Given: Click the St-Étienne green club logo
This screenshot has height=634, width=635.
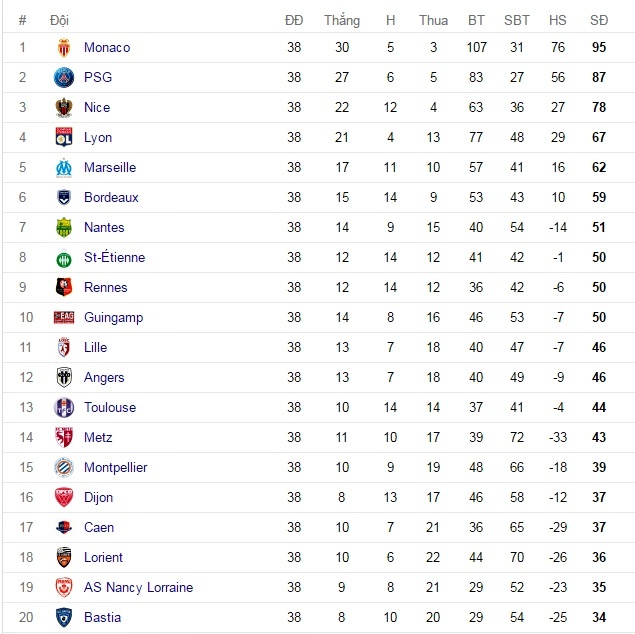Looking at the screenshot, I should pos(64,258).
